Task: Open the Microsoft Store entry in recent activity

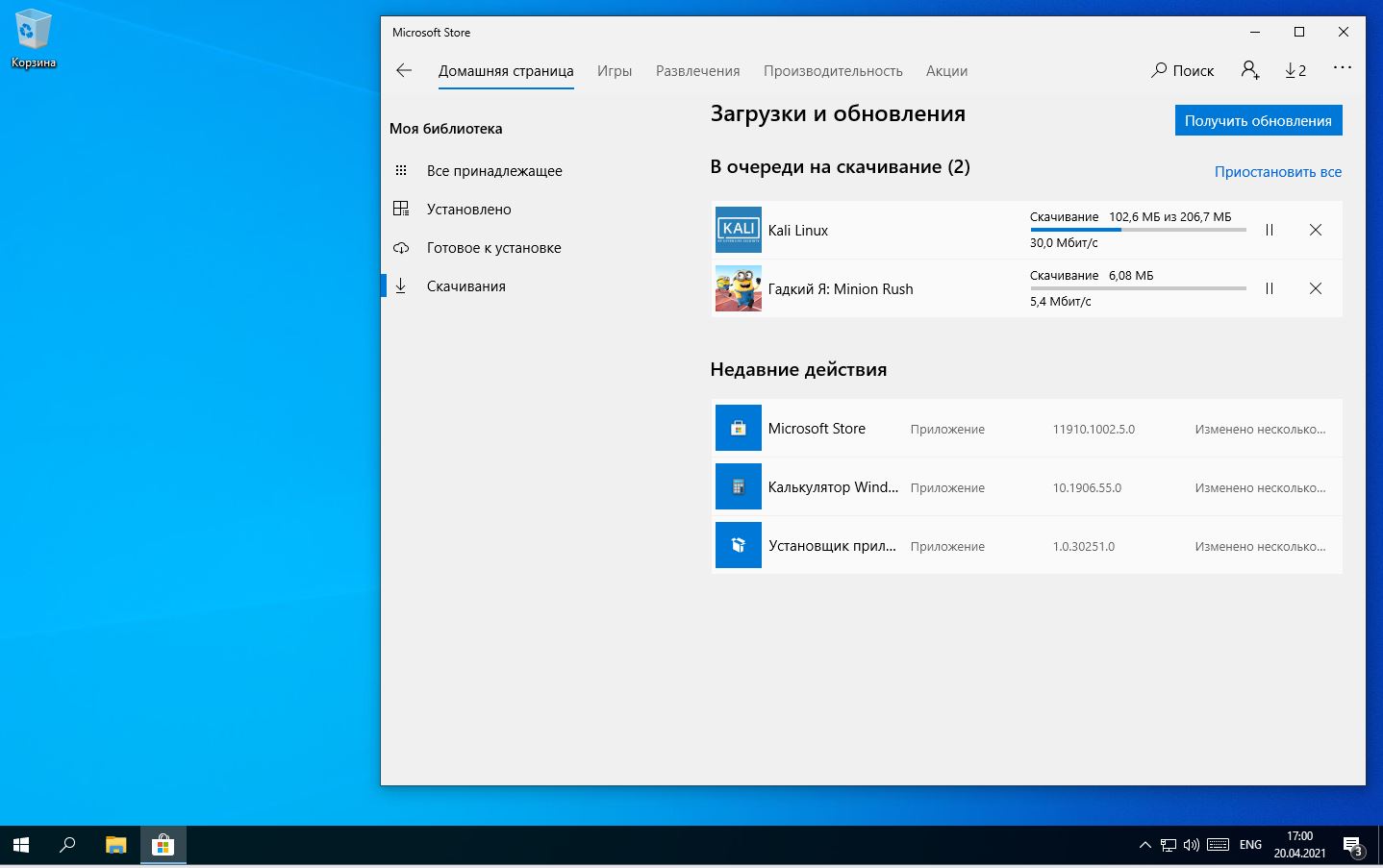Action: coord(1026,428)
